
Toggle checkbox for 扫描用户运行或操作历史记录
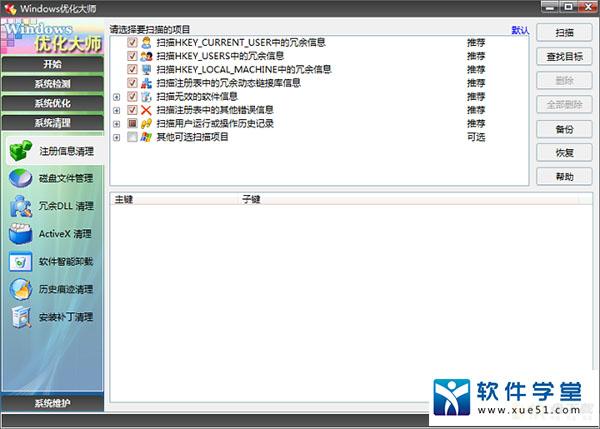tap(132, 124)
